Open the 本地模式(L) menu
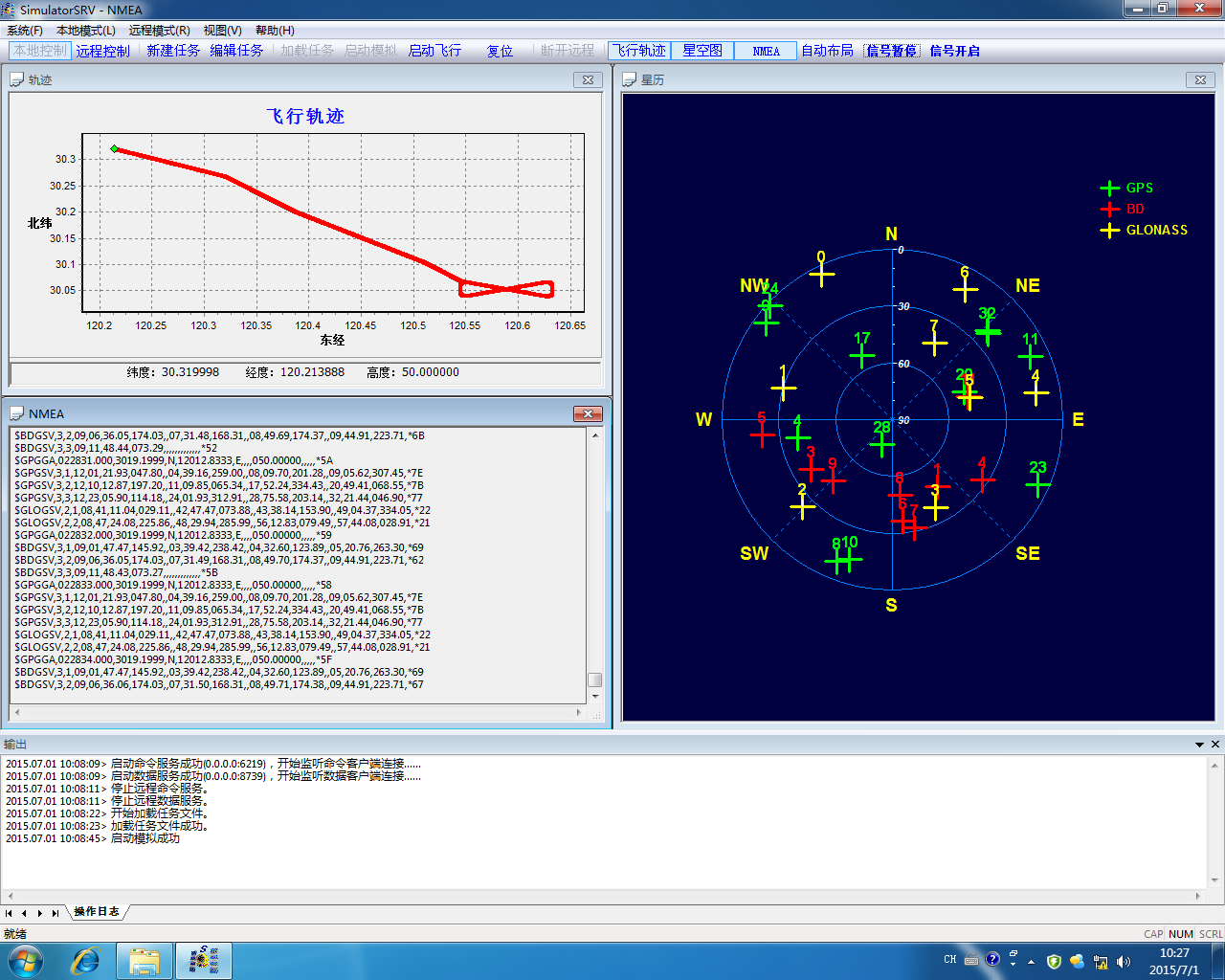The width and height of the screenshot is (1225, 980). (86, 31)
